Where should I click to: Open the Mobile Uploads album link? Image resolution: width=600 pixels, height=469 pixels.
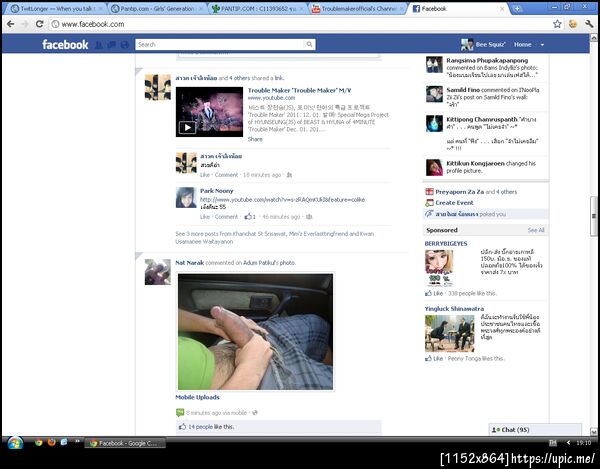(197, 397)
